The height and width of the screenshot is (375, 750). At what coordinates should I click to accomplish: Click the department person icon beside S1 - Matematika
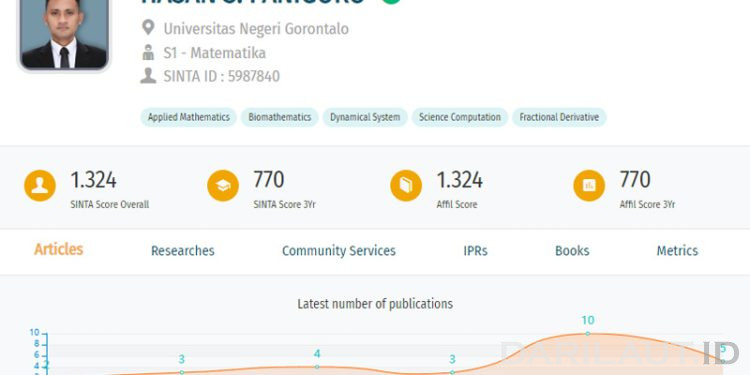point(148,52)
